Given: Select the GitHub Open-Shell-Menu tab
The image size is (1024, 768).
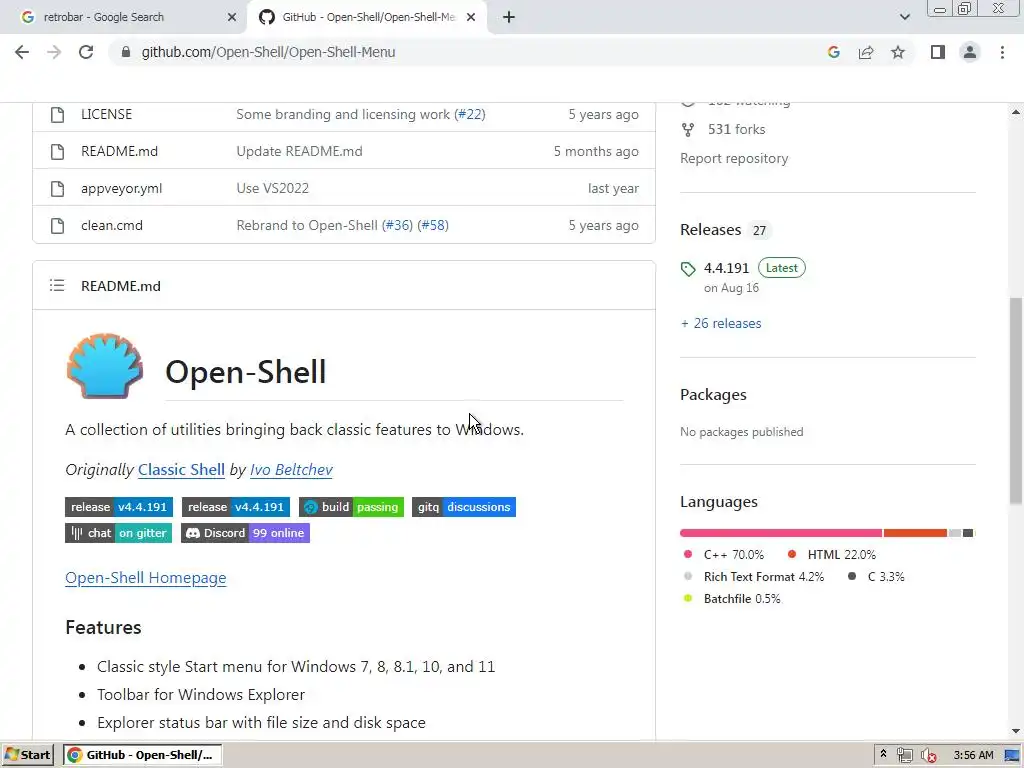Looking at the screenshot, I should [368, 17].
